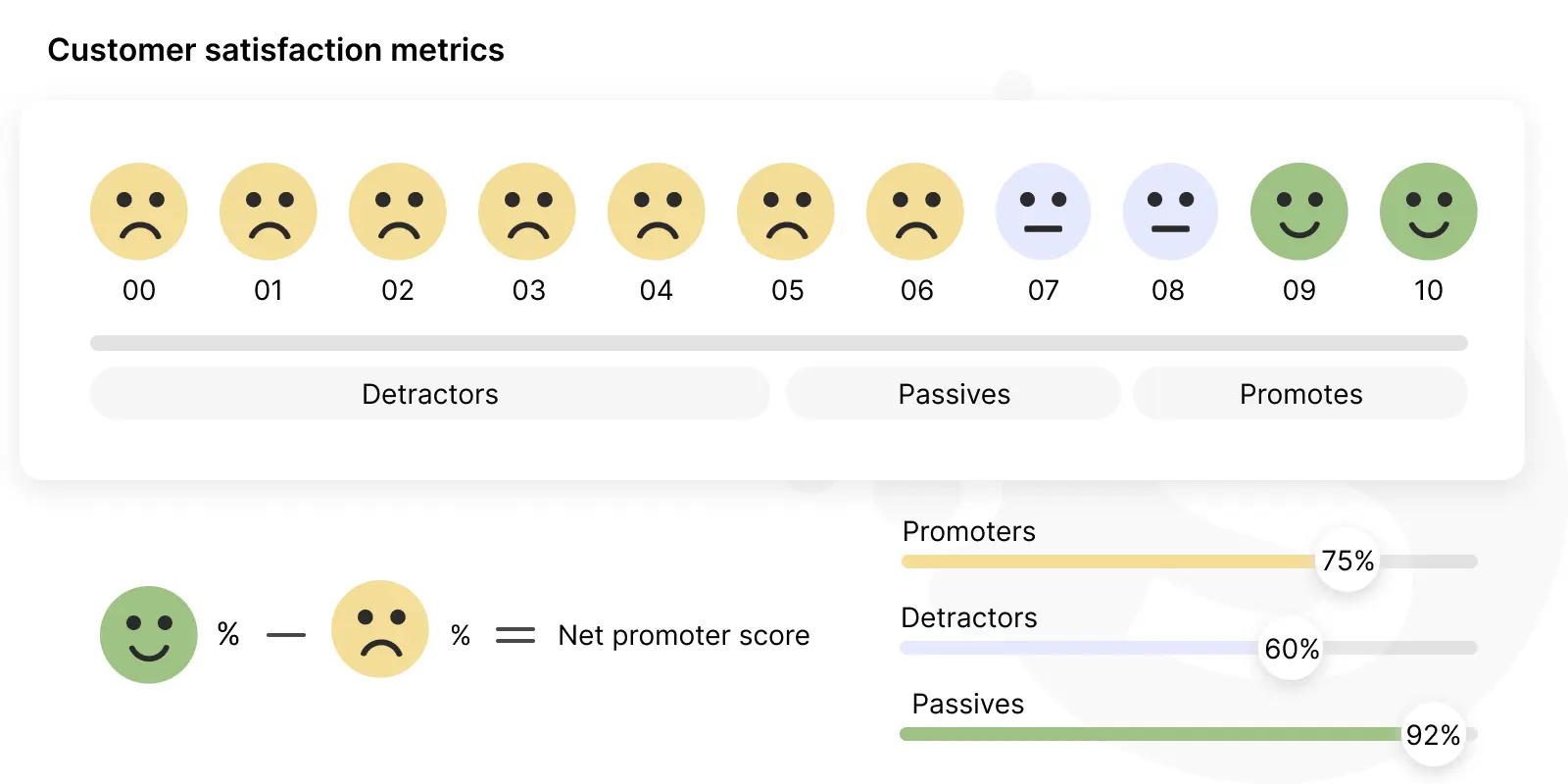Click the 92% Passives slider handle
The width and height of the screenshot is (1568, 784).
point(1433,734)
